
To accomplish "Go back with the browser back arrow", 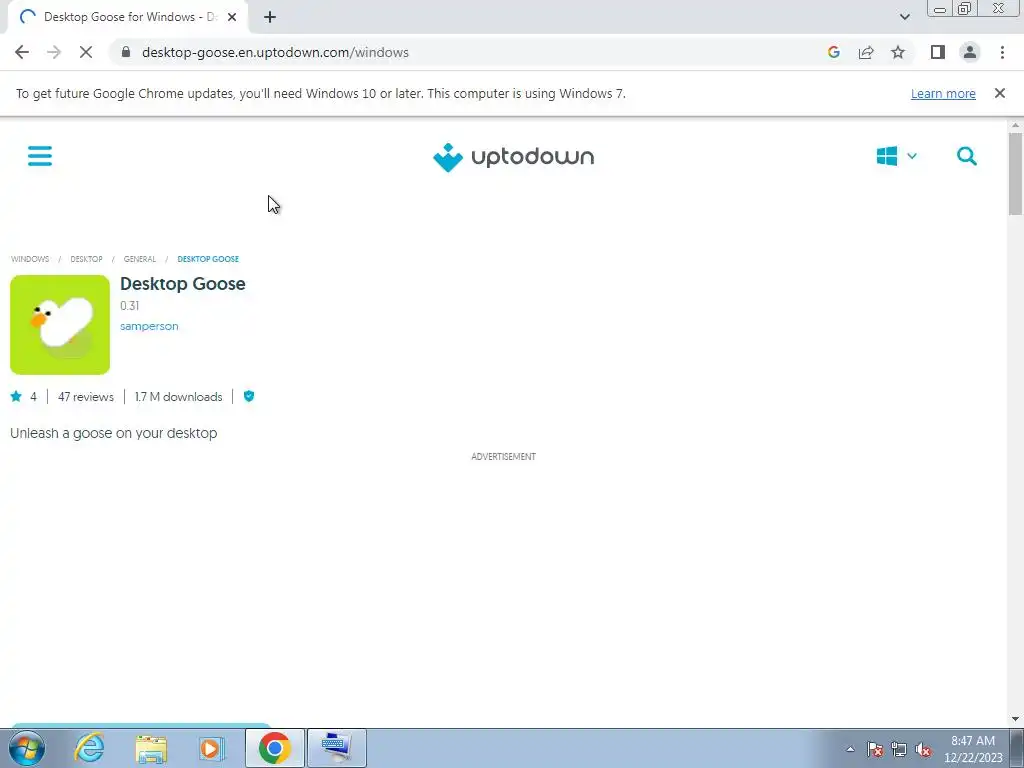I will 22,52.
